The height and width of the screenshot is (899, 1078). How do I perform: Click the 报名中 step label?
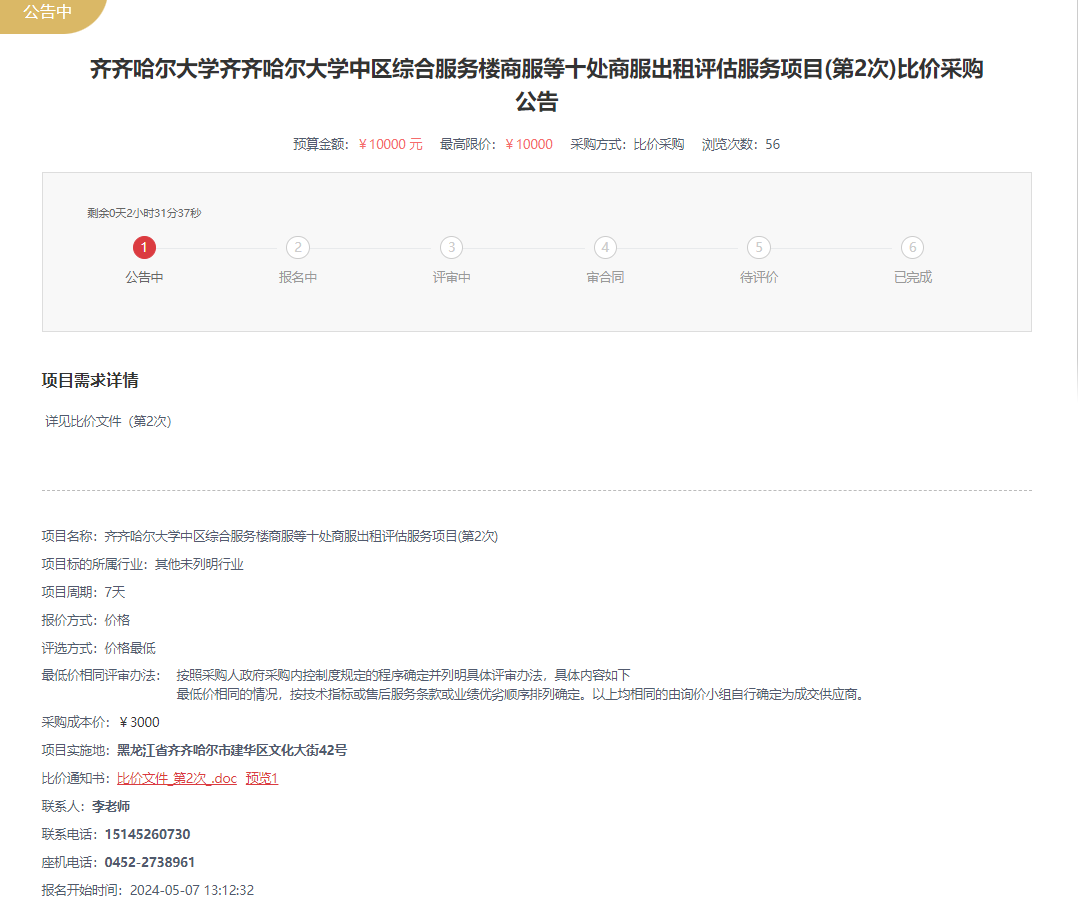[x=298, y=277]
